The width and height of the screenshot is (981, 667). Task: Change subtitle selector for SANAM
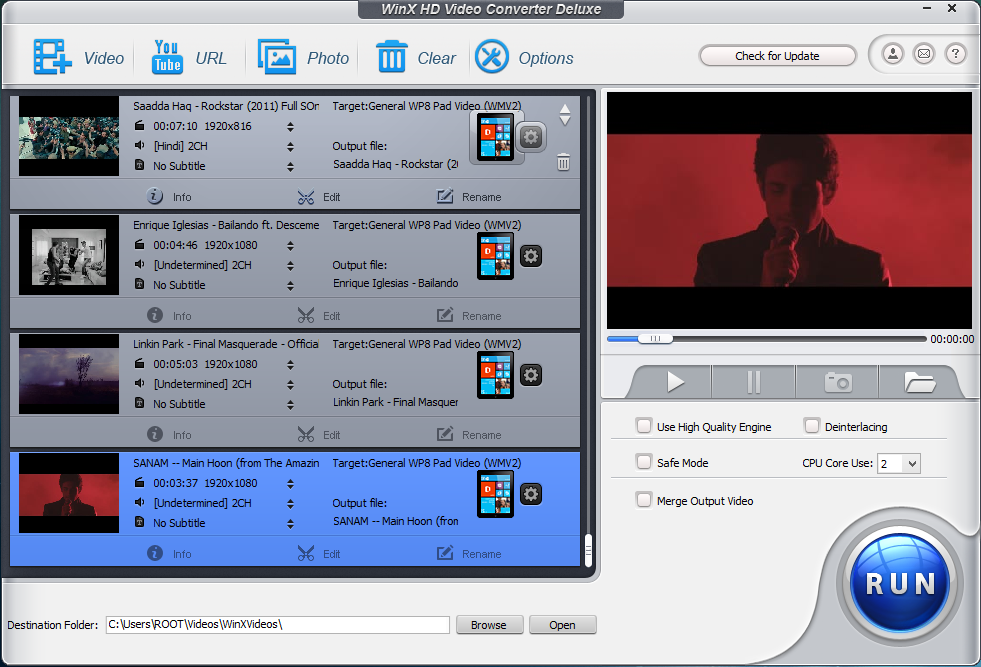[290, 524]
